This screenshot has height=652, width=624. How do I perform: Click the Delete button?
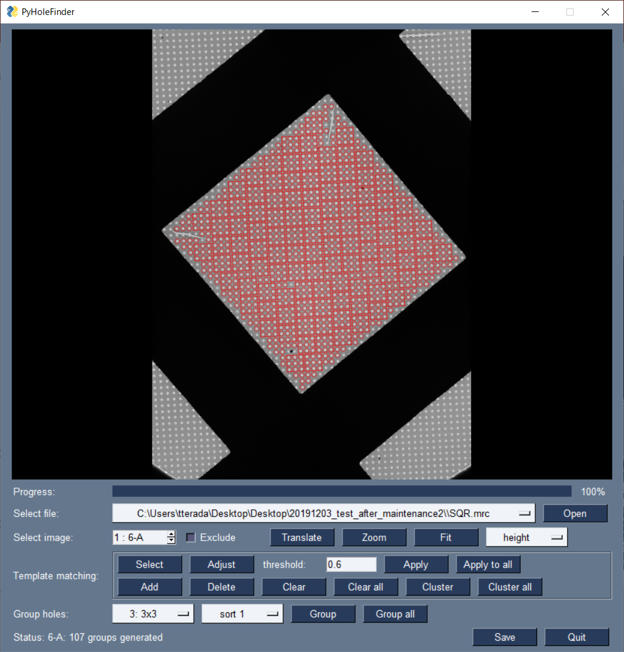pyautogui.click(x=222, y=587)
